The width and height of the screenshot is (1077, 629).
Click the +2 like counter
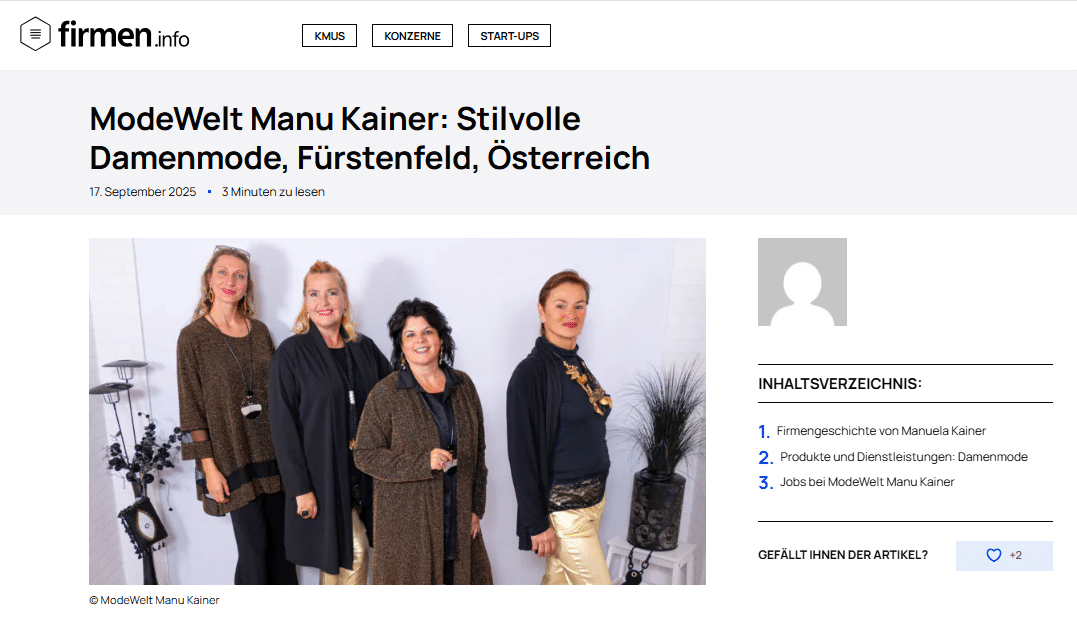click(1015, 555)
